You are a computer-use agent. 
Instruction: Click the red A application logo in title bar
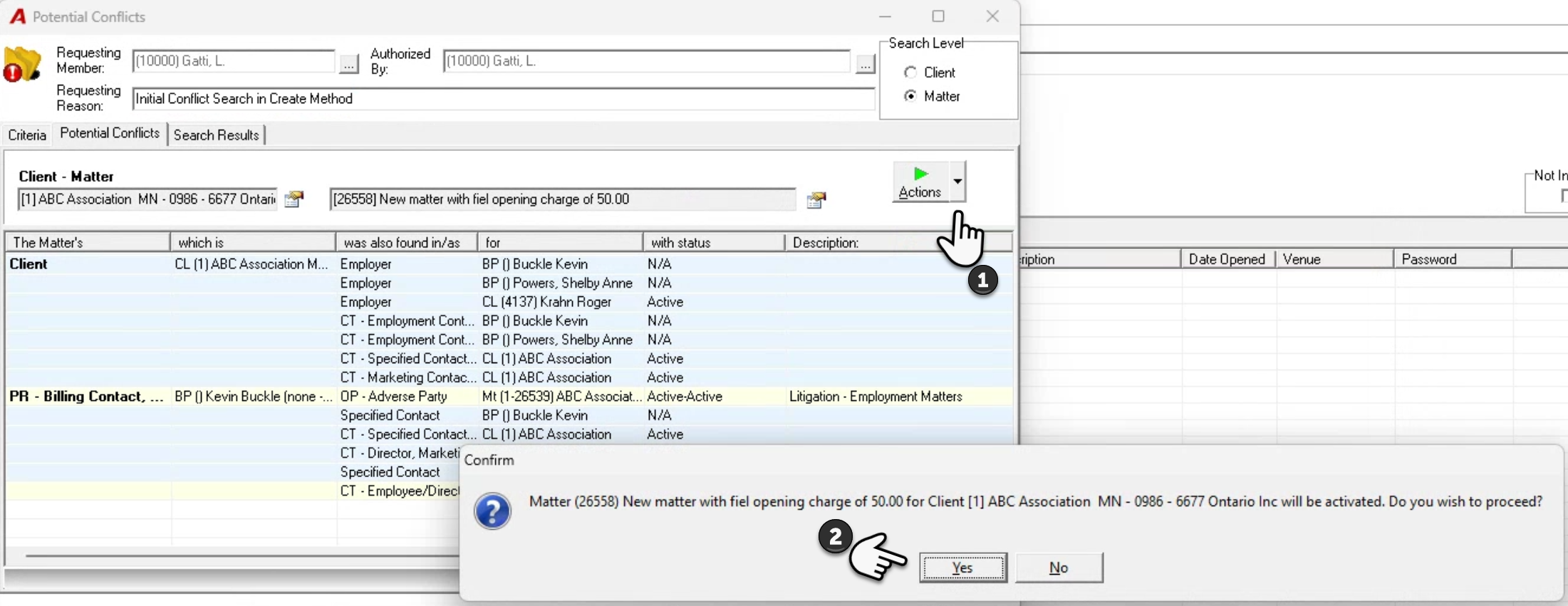pyautogui.click(x=18, y=16)
